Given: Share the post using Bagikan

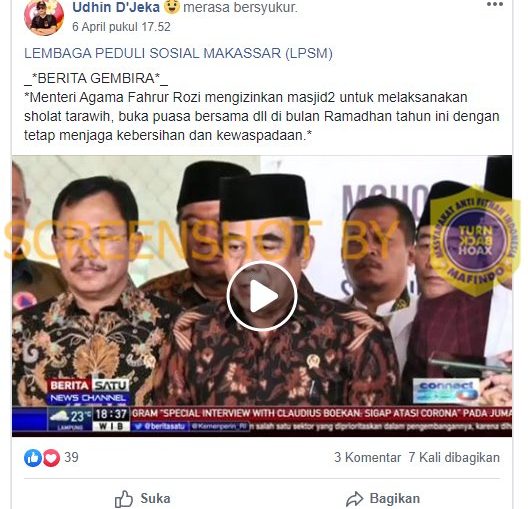Looking at the screenshot, I should [383, 499].
